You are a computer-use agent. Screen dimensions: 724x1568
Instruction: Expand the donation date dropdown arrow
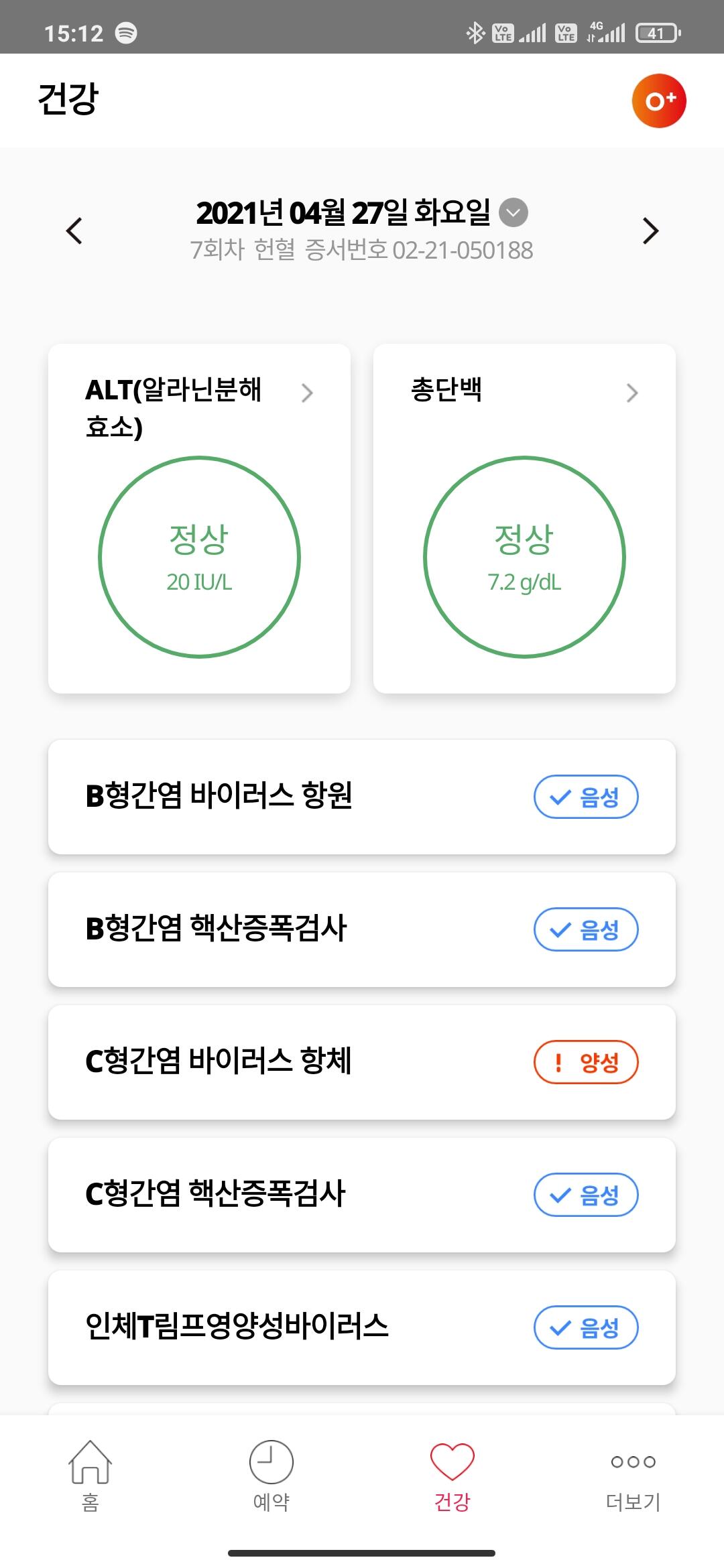(x=514, y=212)
